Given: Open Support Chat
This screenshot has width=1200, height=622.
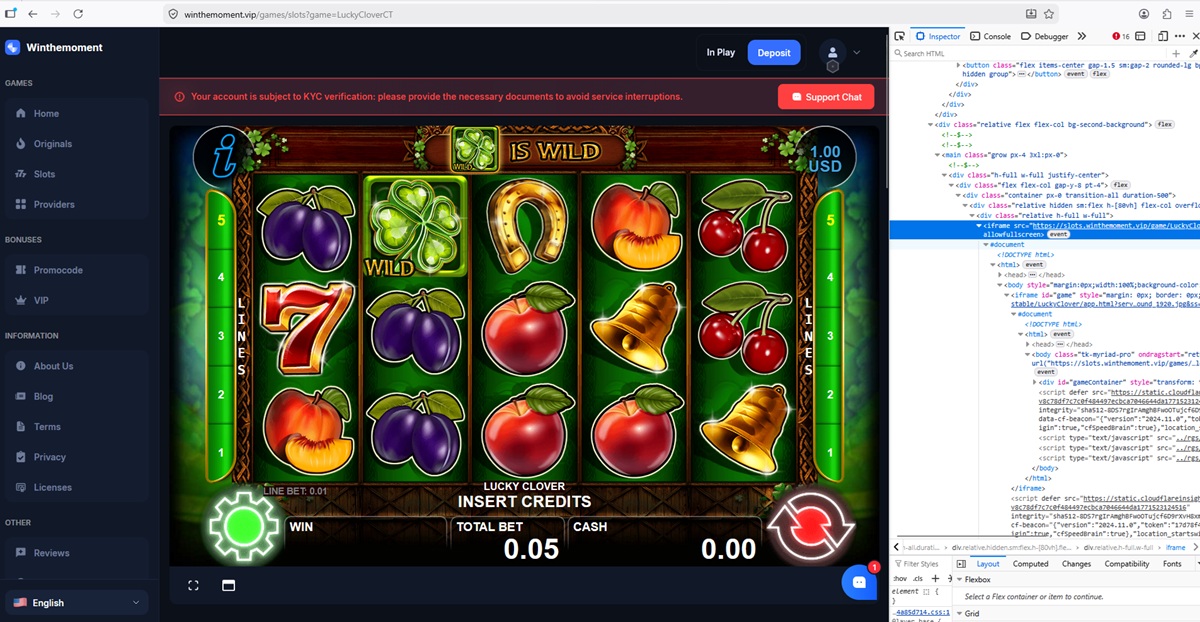Looking at the screenshot, I should (x=826, y=97).
